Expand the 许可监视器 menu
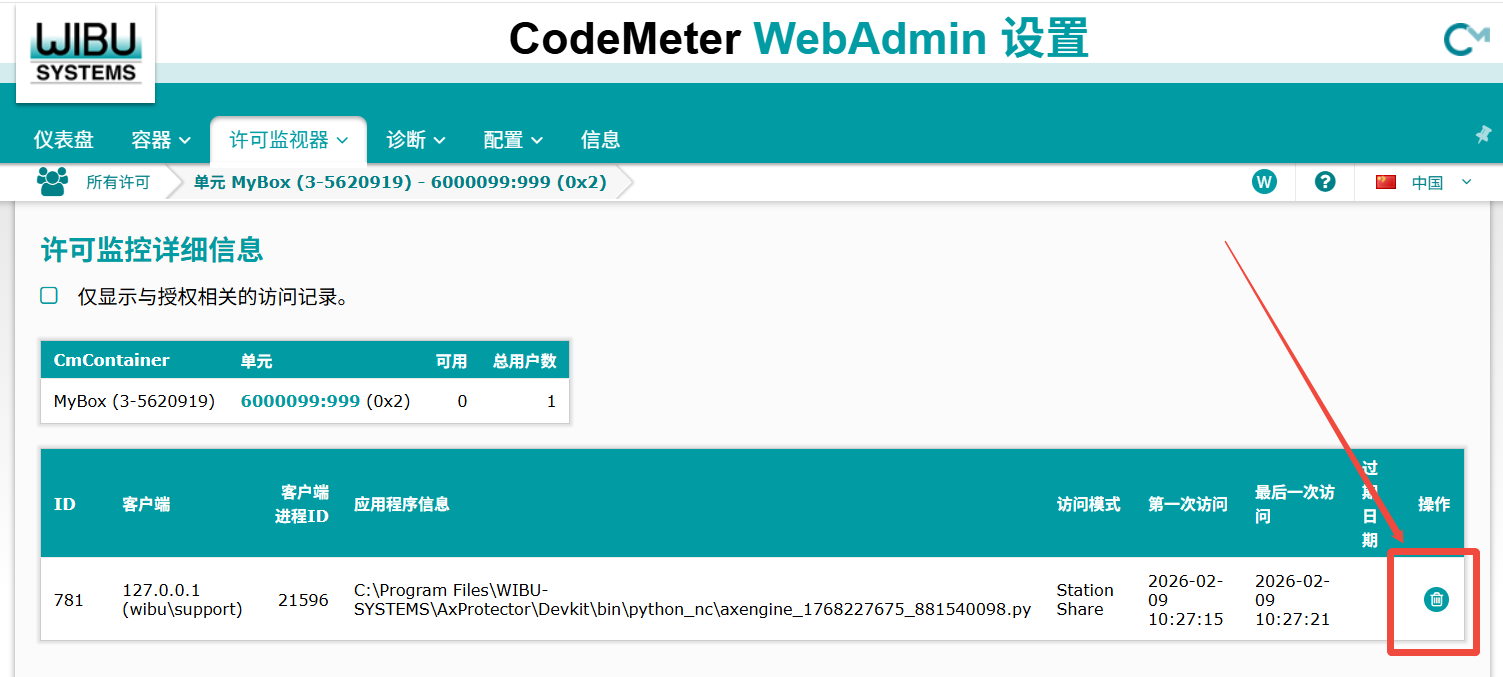1503x677 pixels. click(x=289, y=140)
